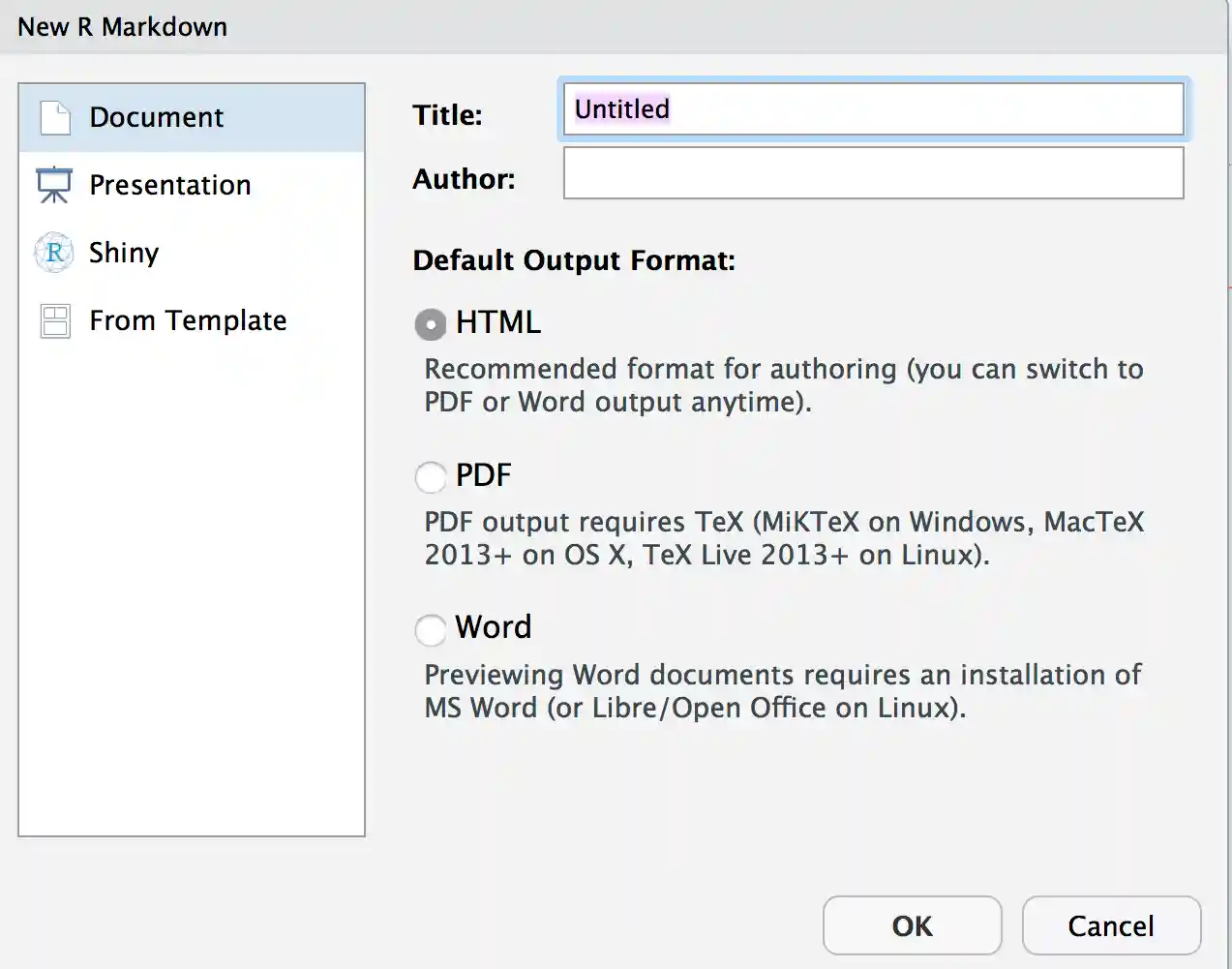Click the Presentation easel icon
1232x969 pixels.
(54, 185)
